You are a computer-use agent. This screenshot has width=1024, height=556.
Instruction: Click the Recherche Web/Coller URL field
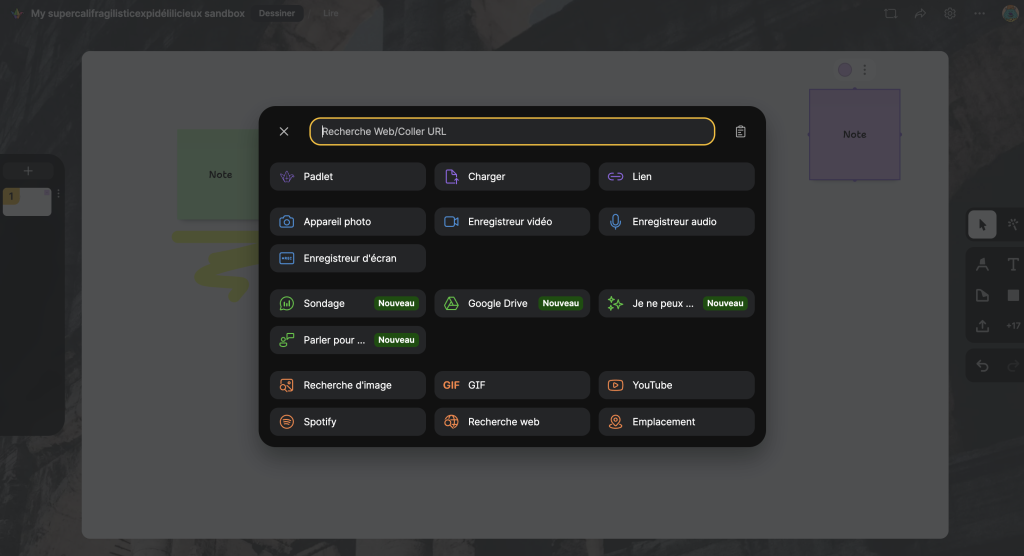tap(512, 131)
